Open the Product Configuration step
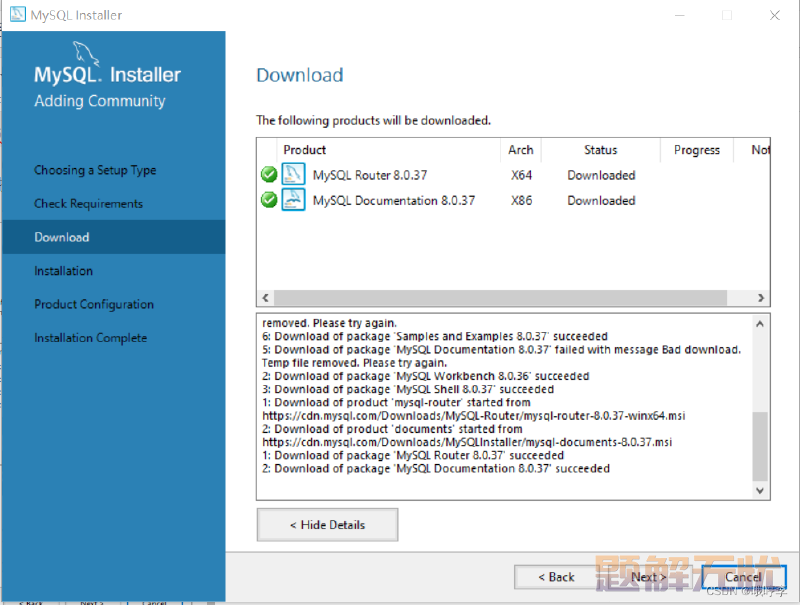 pos(94,304)
